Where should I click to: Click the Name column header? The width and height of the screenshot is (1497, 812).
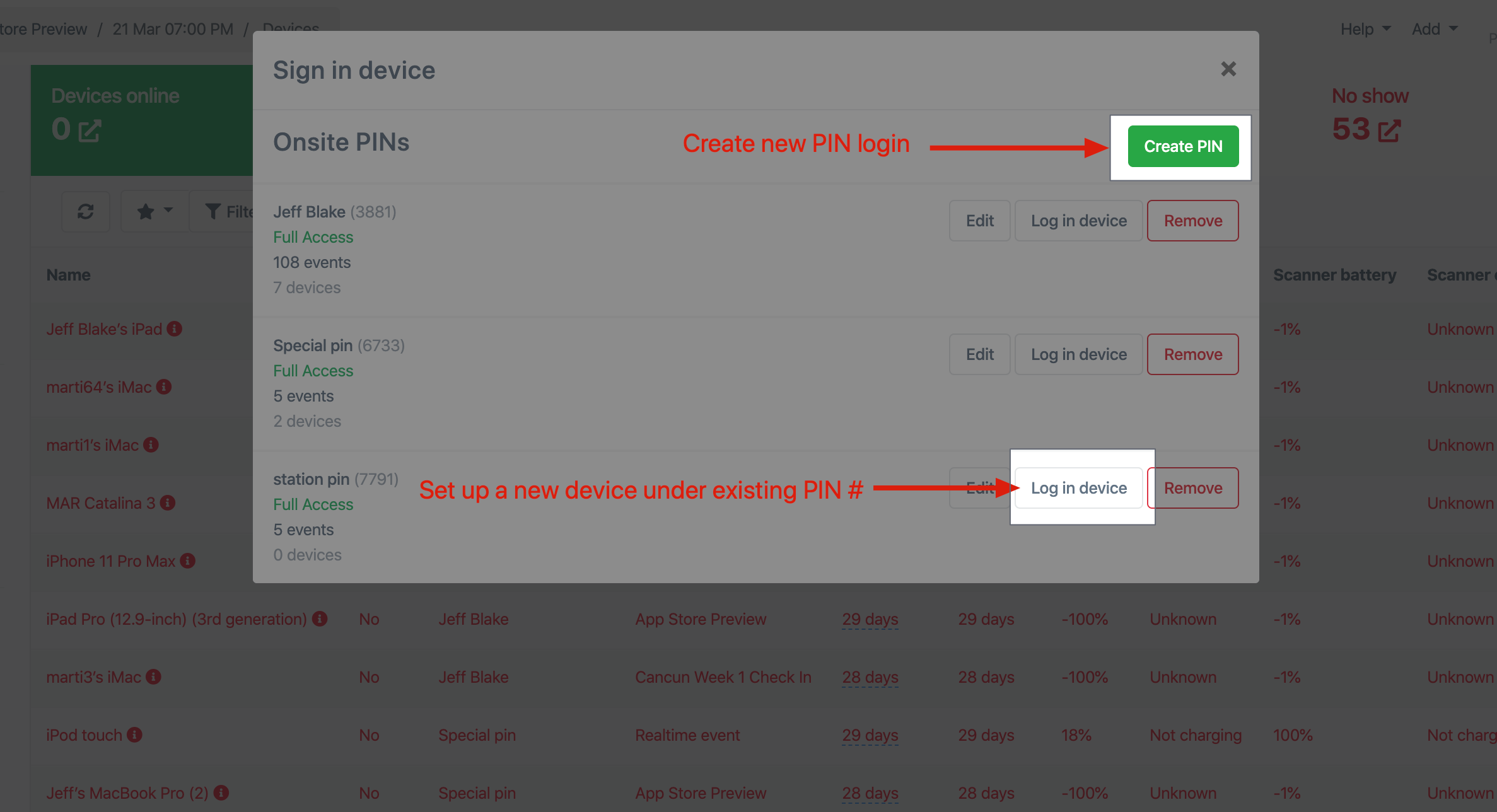coord(68,275)
